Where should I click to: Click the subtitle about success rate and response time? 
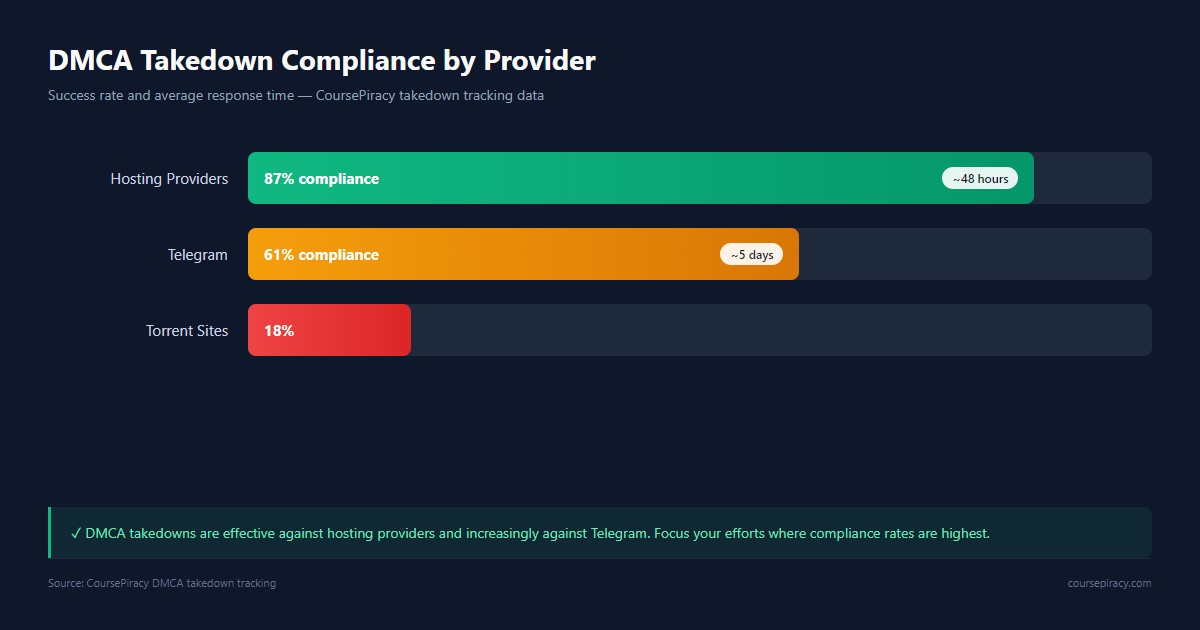click(295, 96)
